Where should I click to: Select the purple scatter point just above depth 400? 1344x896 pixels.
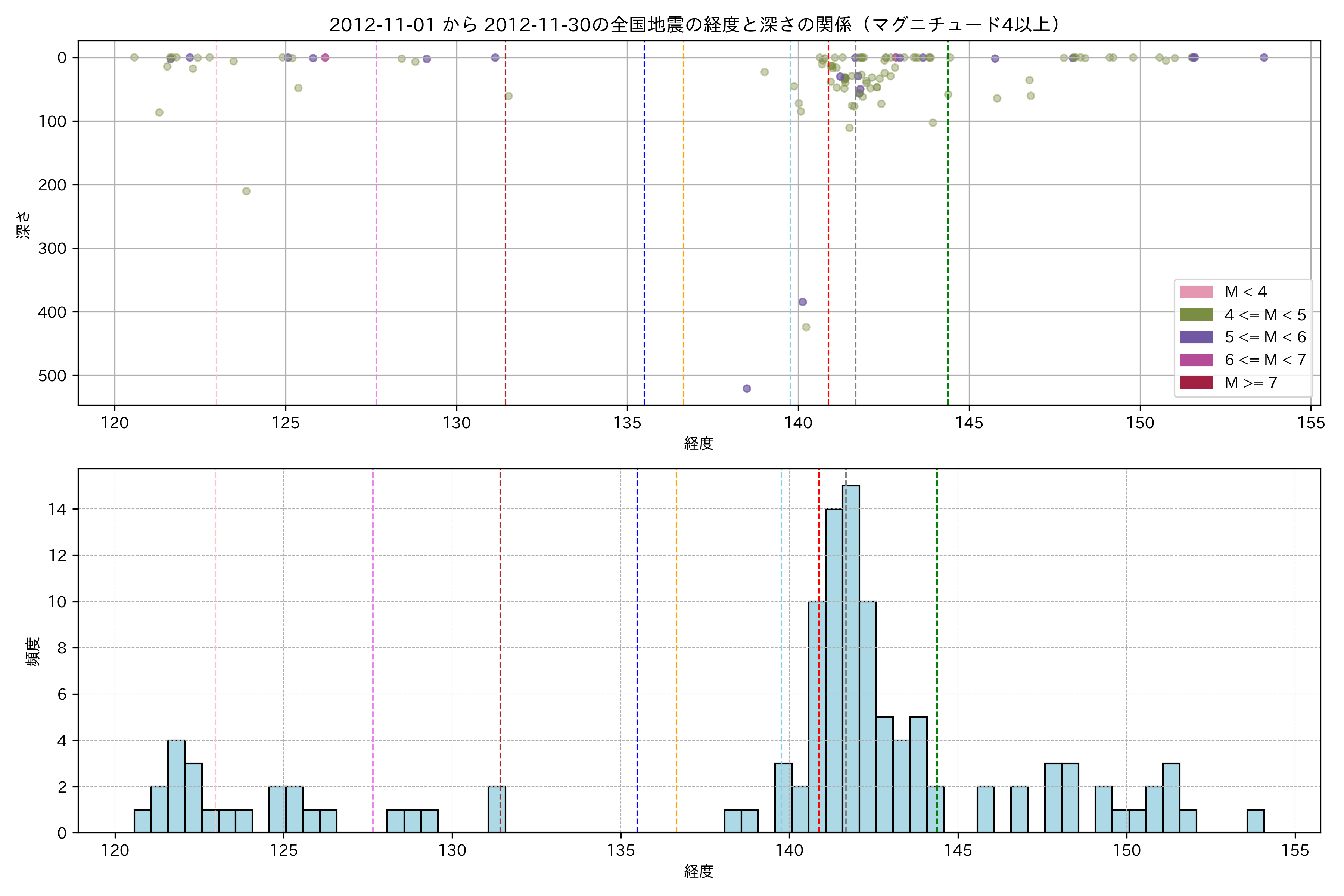pos(802,302)
